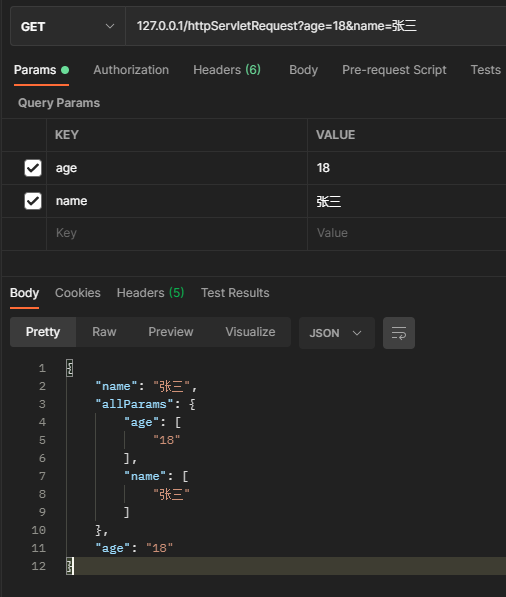Open the JSON format dropdown
Viewport: 506px width, 597px height.
pos(337,333)
